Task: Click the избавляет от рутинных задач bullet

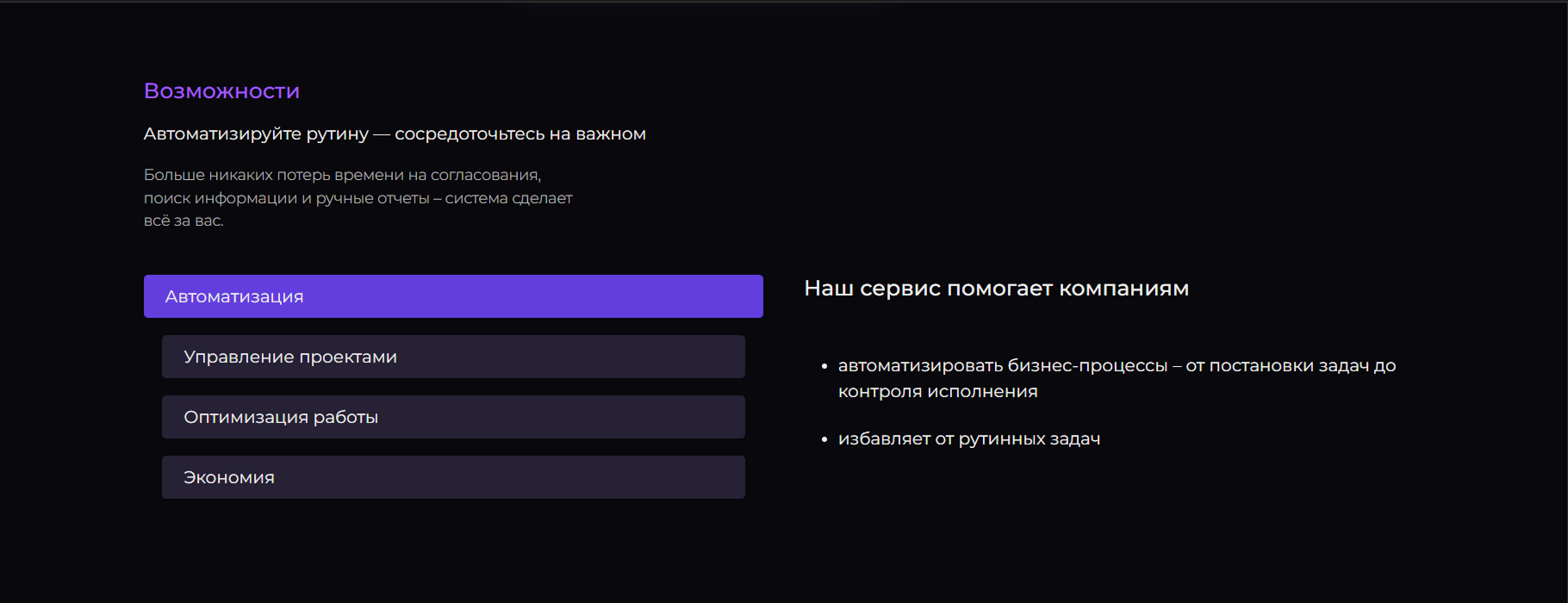Action: [x=969, y=438]
